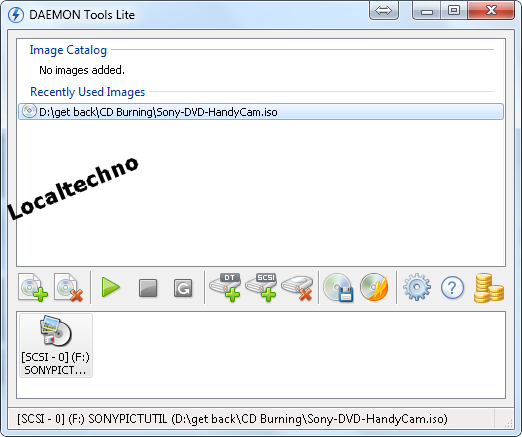Add a DT virtual drive

[225, 287]
